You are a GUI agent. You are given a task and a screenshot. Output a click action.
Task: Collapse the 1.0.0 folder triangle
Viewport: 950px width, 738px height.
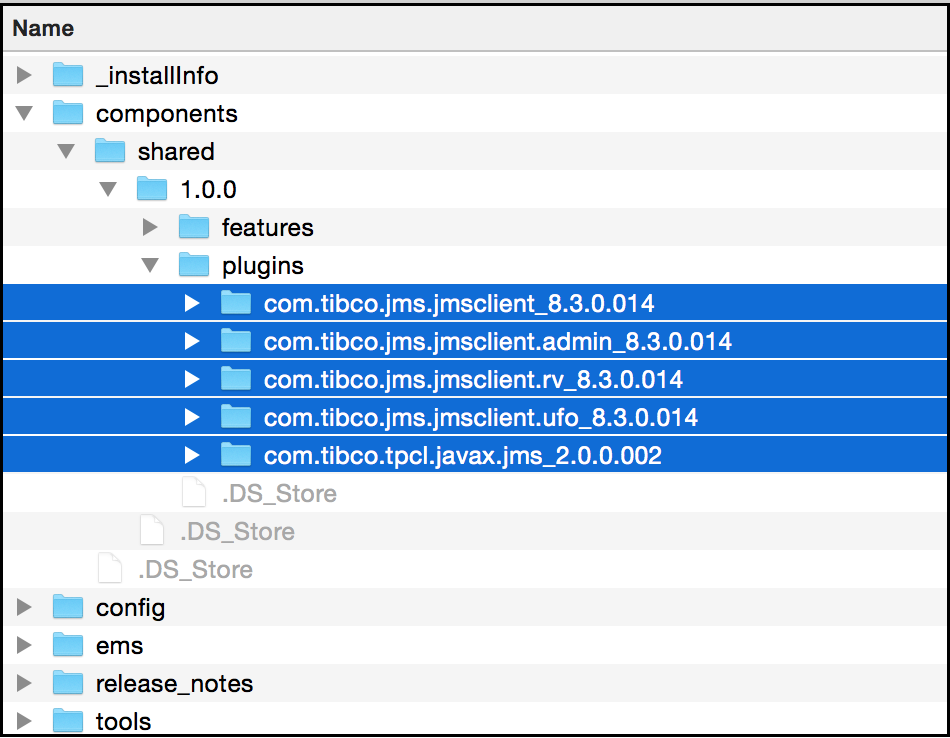click(109, 189)
